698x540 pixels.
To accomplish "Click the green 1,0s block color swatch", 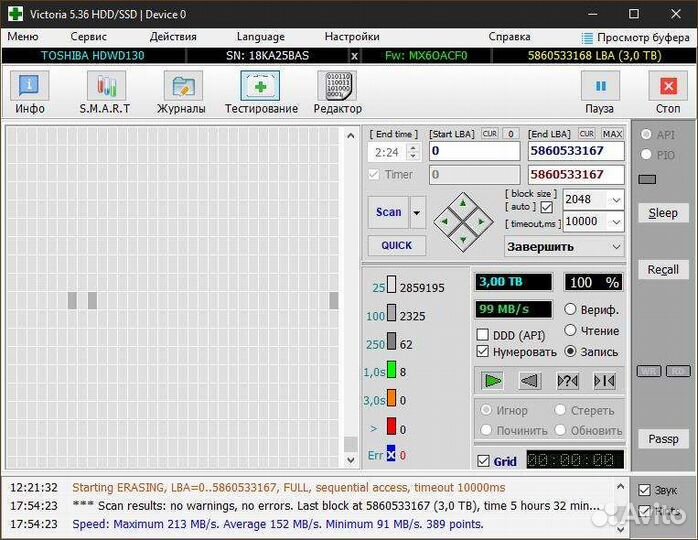I will tap(391, 369).
